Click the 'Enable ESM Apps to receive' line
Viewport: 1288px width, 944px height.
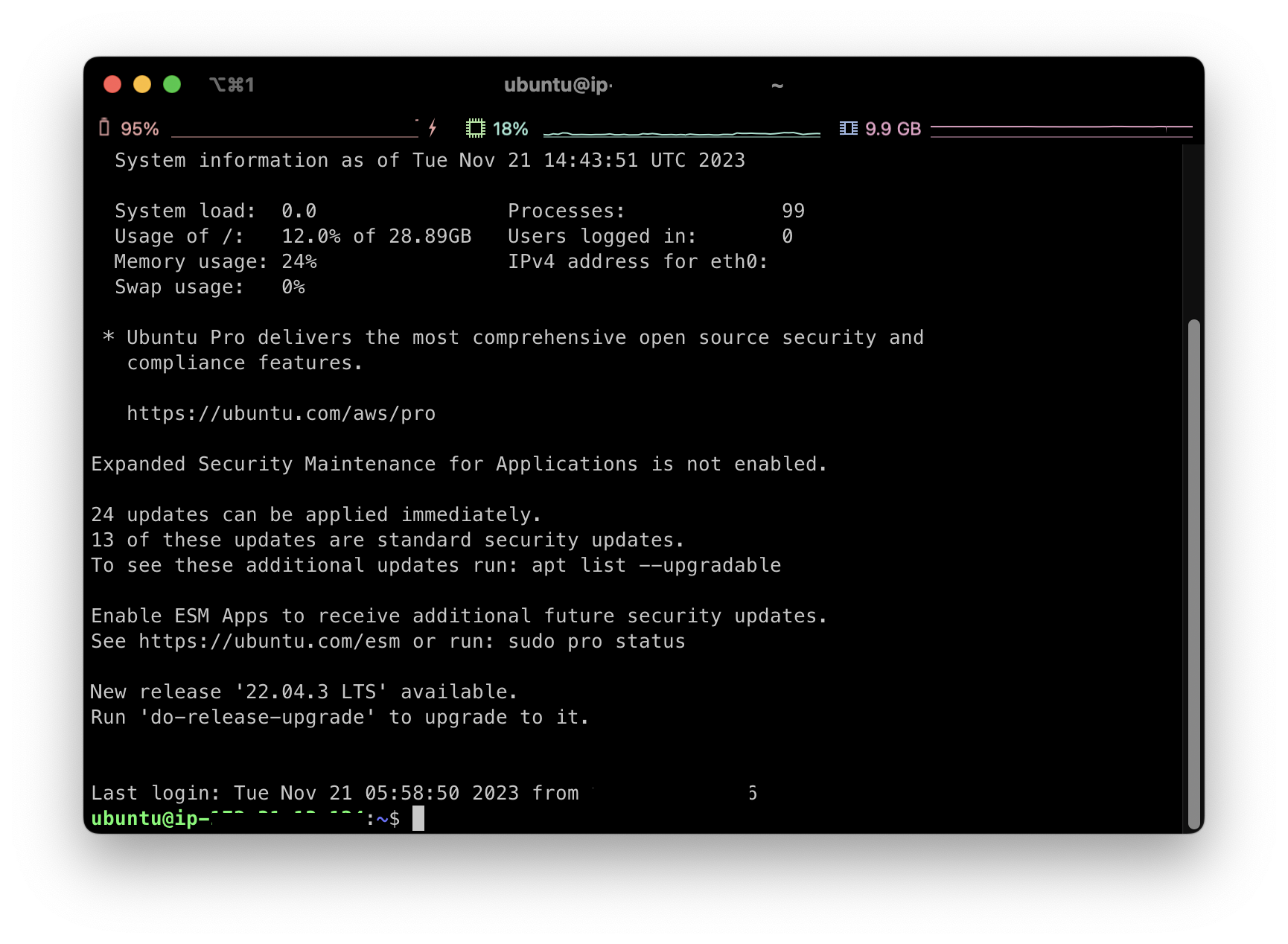(x=459, y=616)
